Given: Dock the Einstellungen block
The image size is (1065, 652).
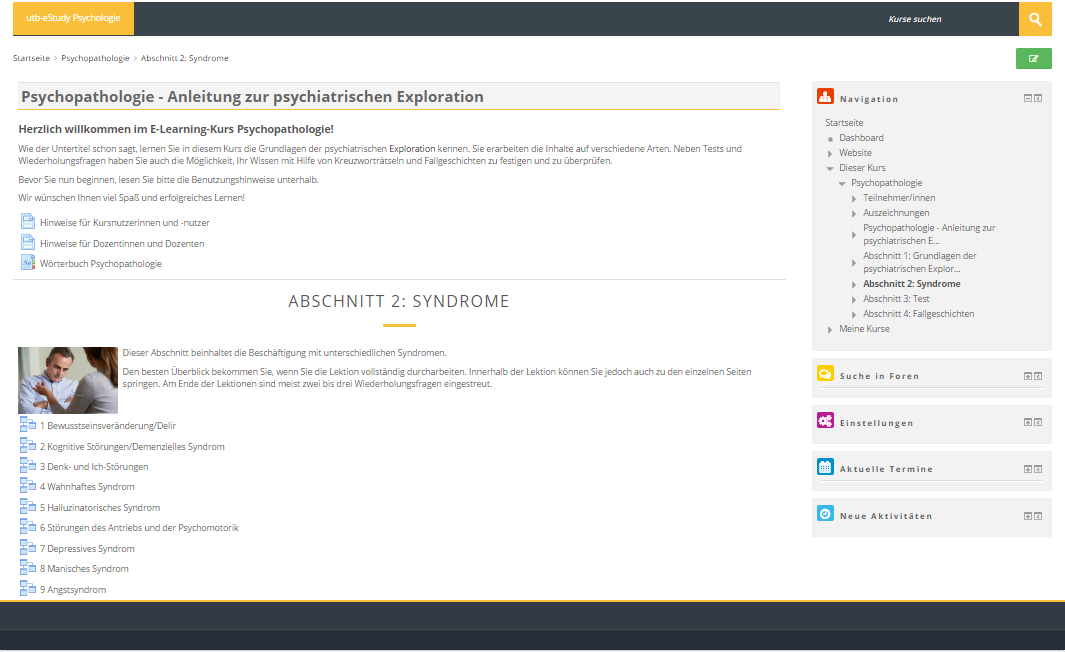Looking at the screenshot, I should [1039, 422].
